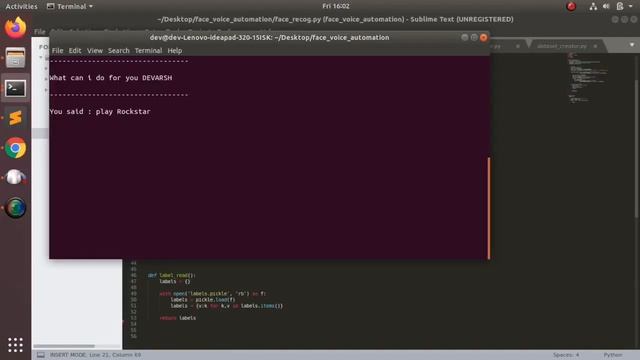Click Spaces: 4 indentation in status bar
The height and width of the screenshot is (360, 640).
coord(566,355)
